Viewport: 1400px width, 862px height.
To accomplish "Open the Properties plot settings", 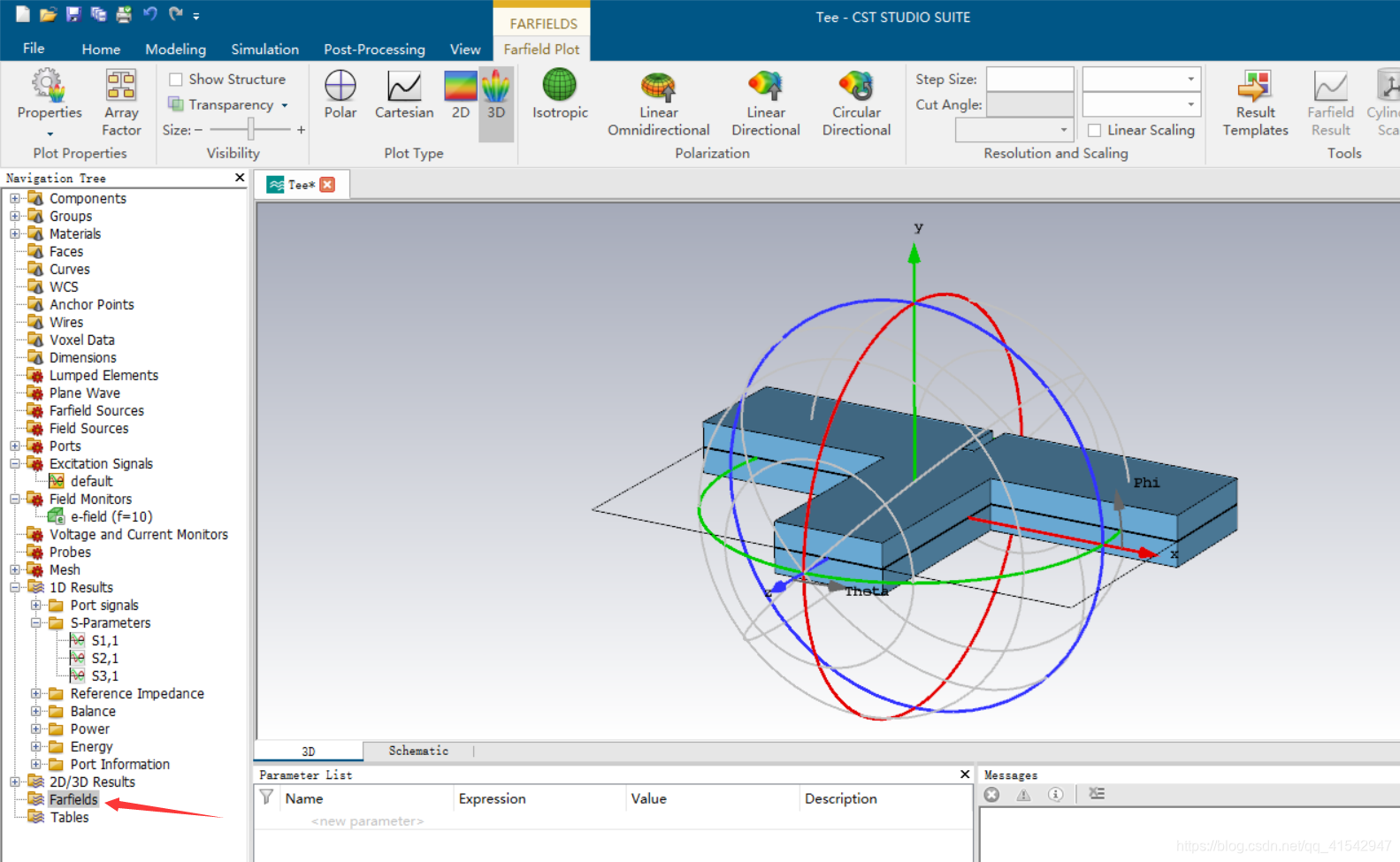I will pos(50,103).
